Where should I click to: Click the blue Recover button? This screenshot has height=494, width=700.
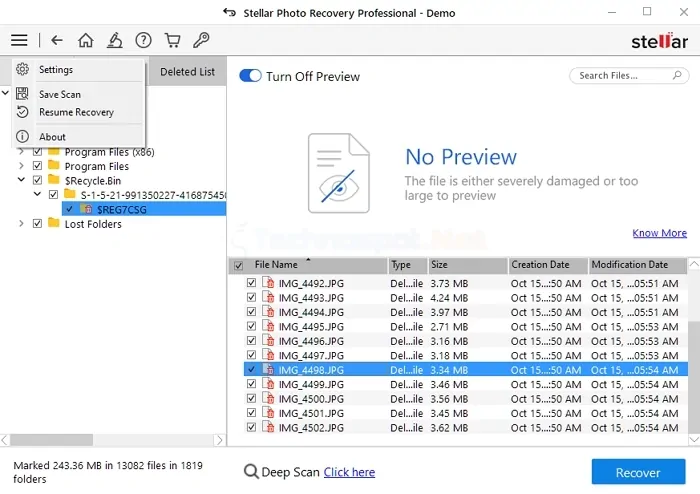pyautogui.click(x=638, y=472)
